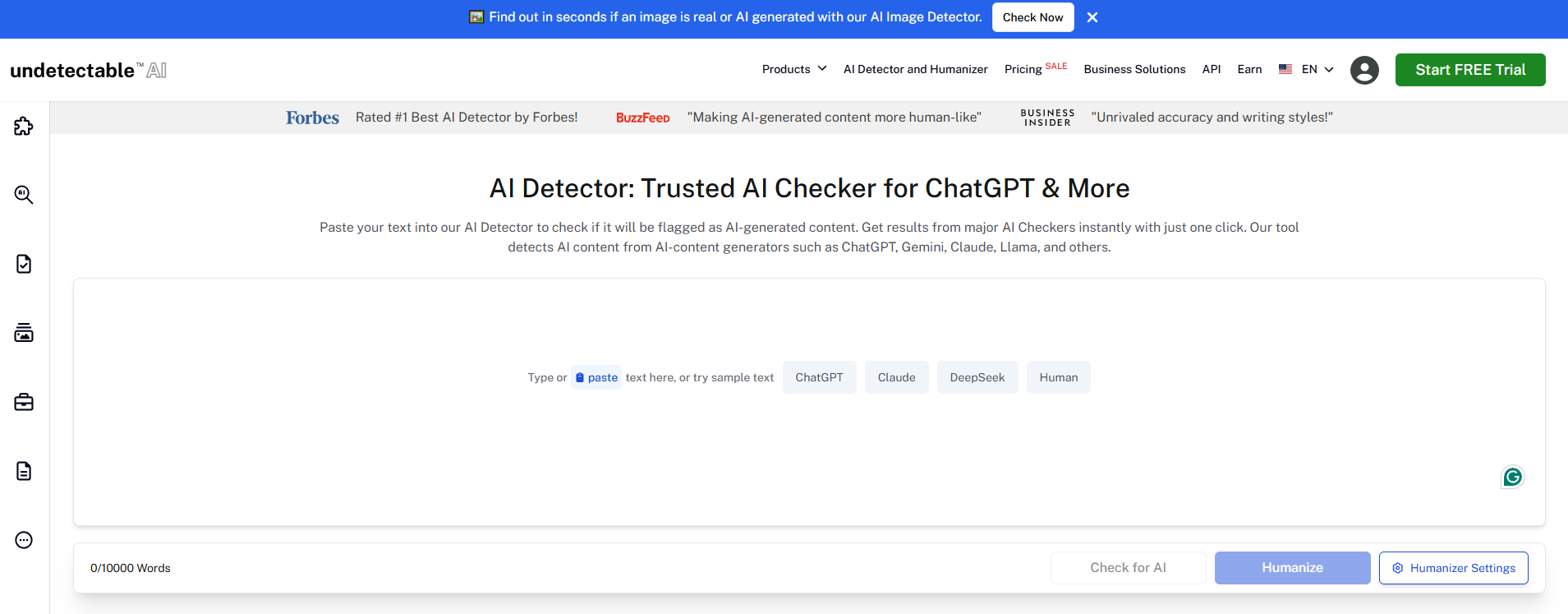Open the briefcase sidebar icon
This screenshot has width=1568, height=614.
[24, 402]
